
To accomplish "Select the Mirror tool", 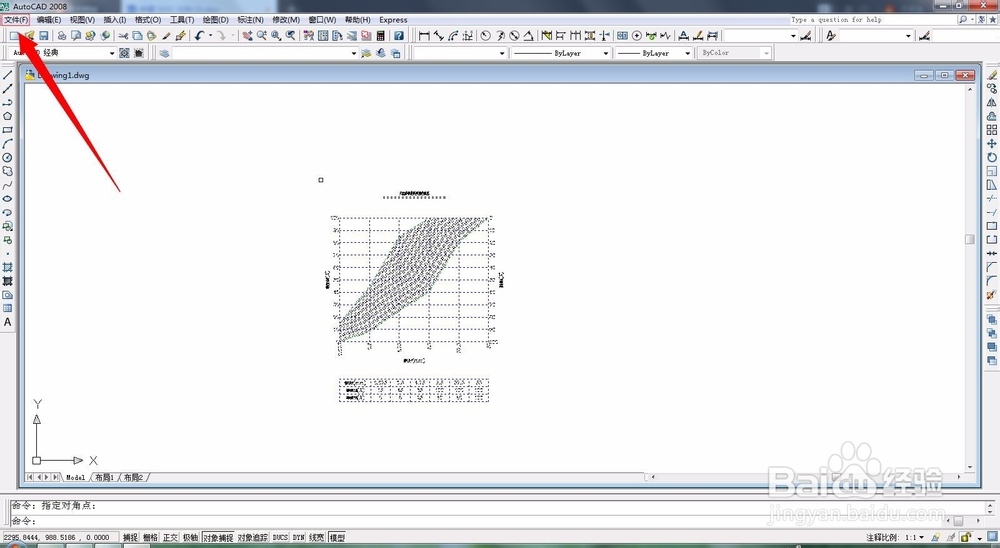I will point(992,103).
